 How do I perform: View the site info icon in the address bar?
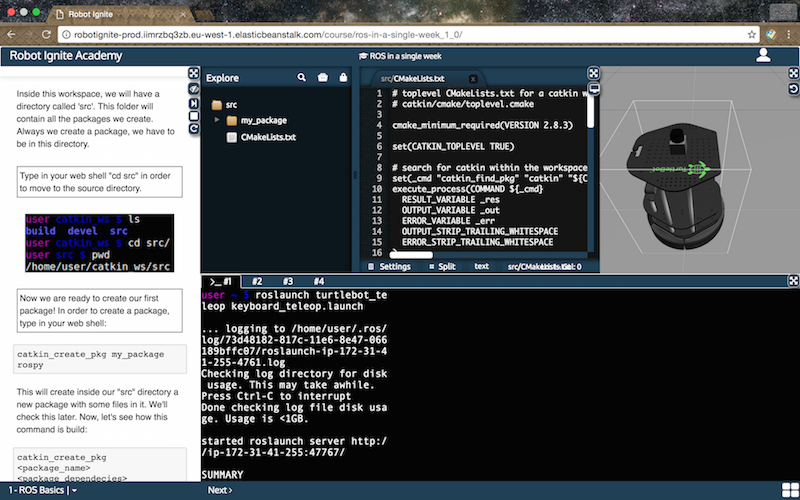[x=66, y=35]
